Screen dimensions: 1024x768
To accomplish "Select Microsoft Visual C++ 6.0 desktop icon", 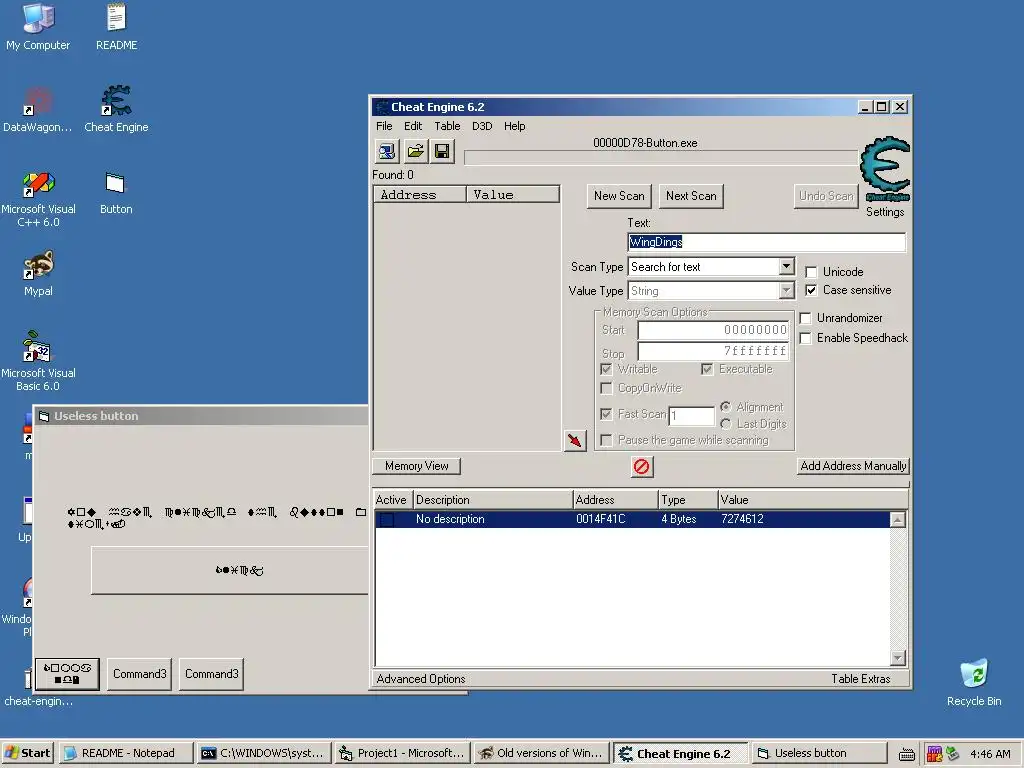I will coord(38,198).
